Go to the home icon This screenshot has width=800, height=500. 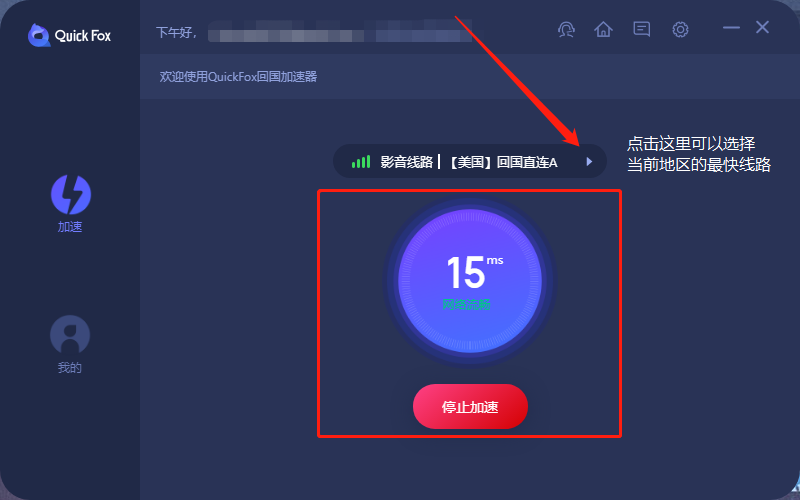click(x=603, y=30)
